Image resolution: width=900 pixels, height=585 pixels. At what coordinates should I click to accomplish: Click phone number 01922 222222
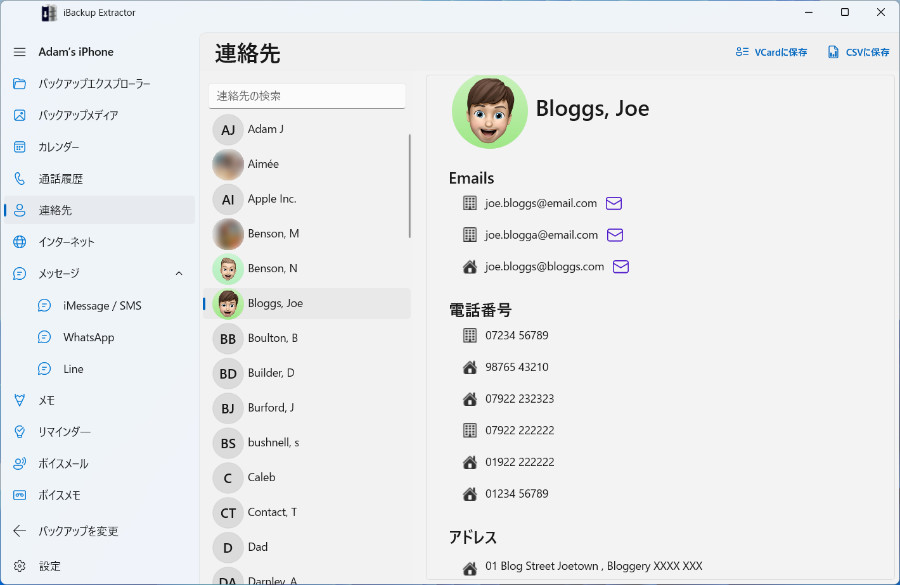coord(519,462)
